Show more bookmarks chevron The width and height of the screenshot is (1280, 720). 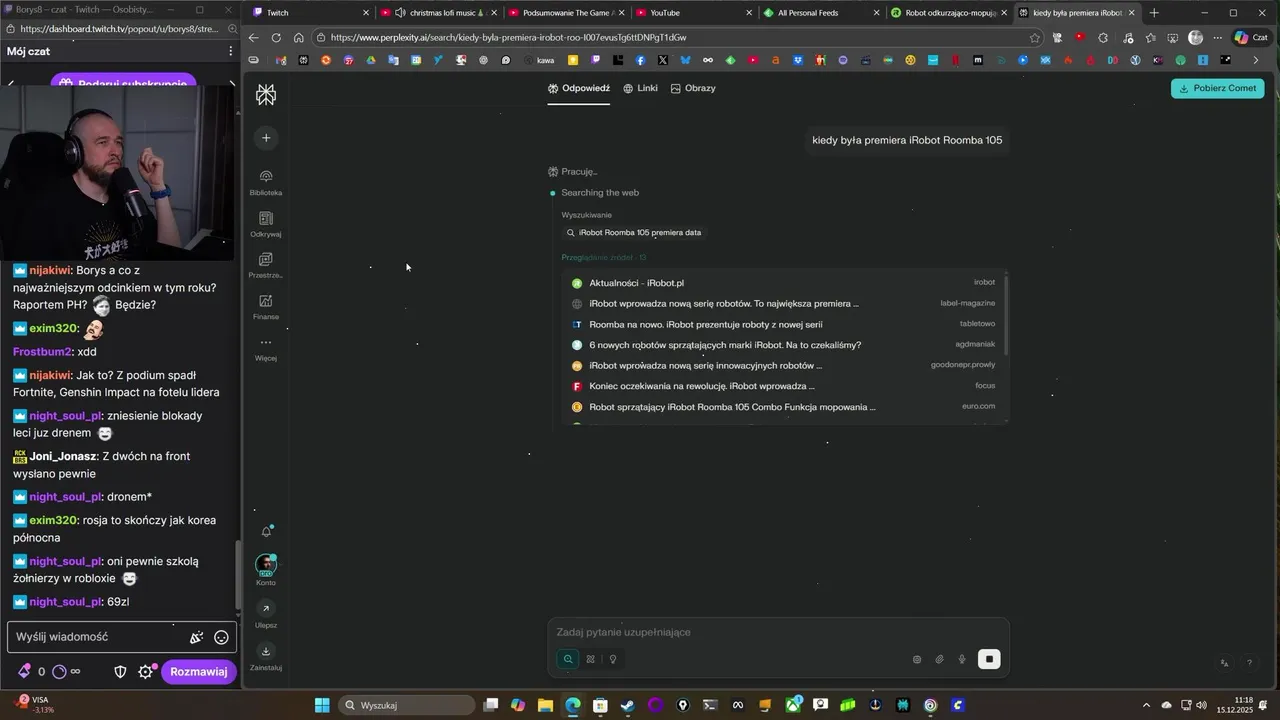(x=1256, y=60)
